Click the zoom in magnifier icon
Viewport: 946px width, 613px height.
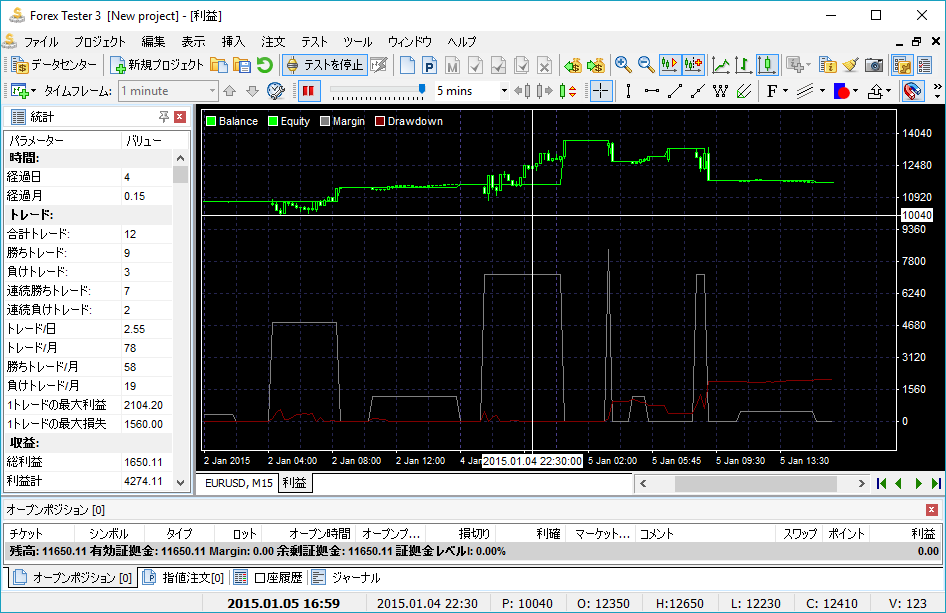623,65
